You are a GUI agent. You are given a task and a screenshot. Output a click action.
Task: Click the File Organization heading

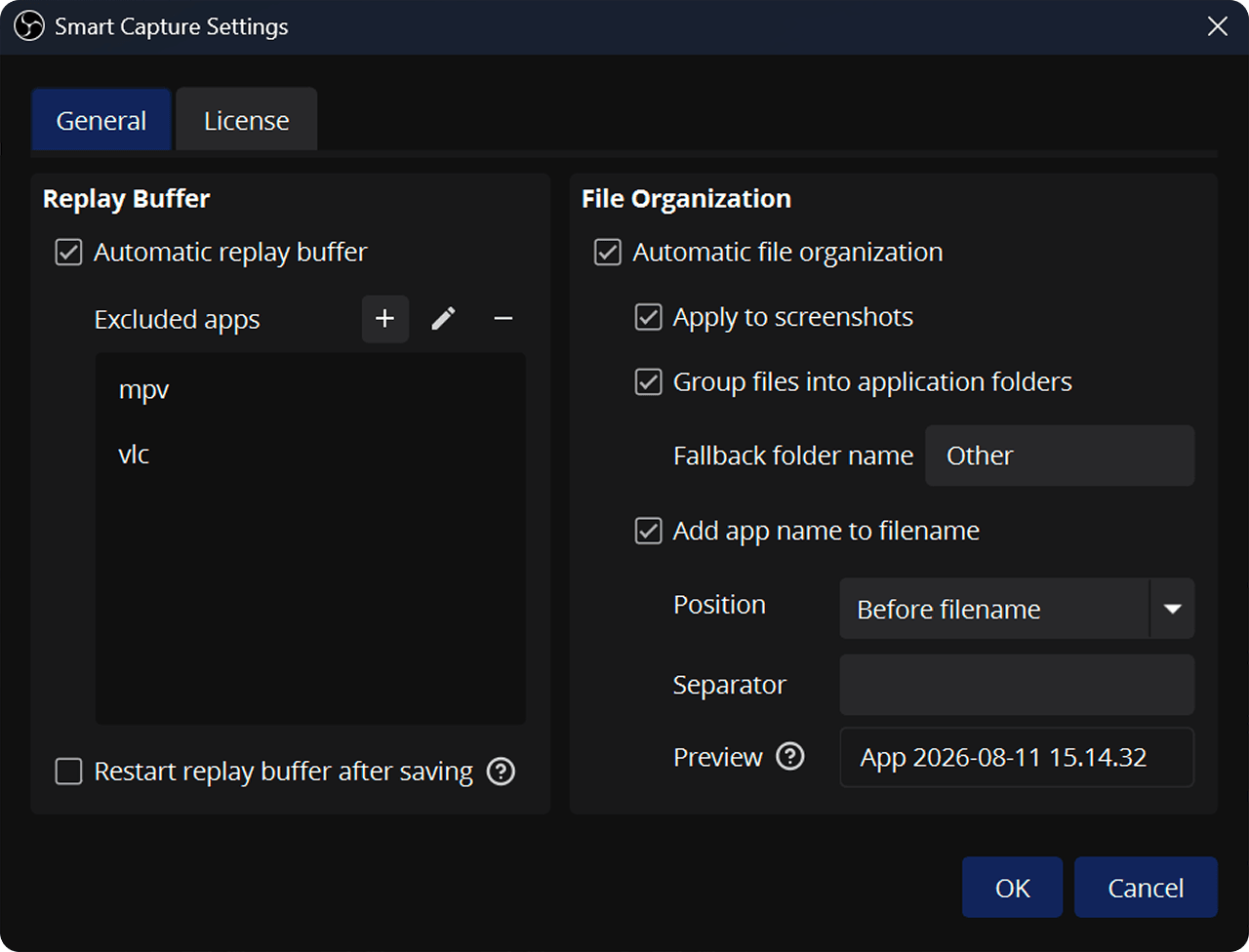pos(686,199)
